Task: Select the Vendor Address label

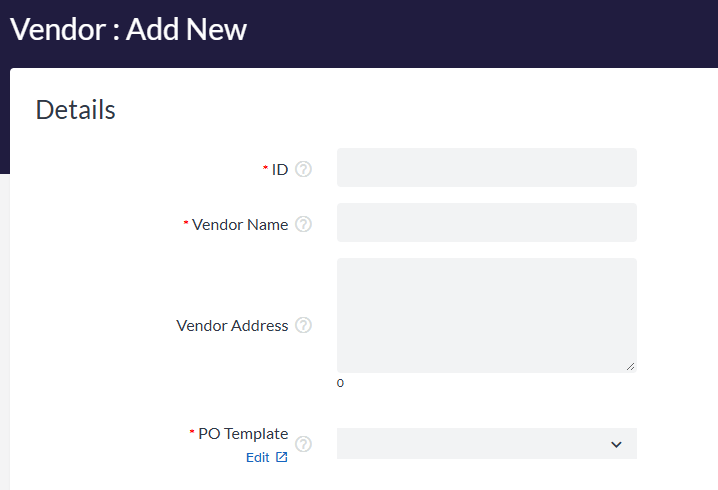Action: point(232,326)
